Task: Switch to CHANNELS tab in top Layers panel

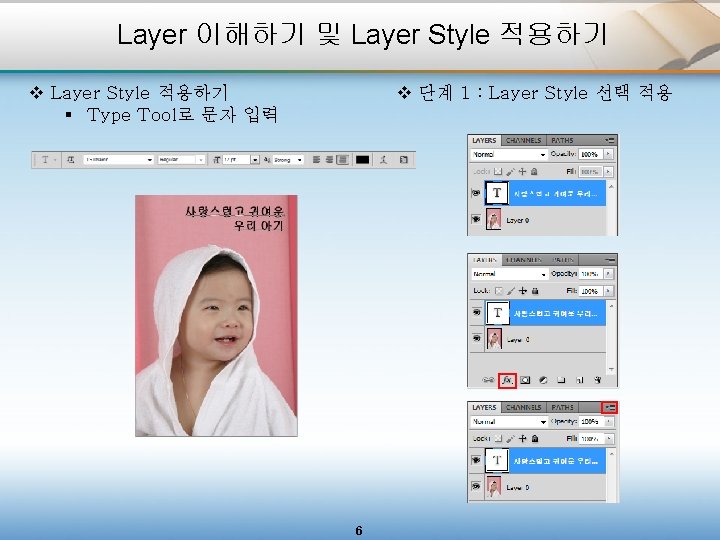Action: (523, 140)
